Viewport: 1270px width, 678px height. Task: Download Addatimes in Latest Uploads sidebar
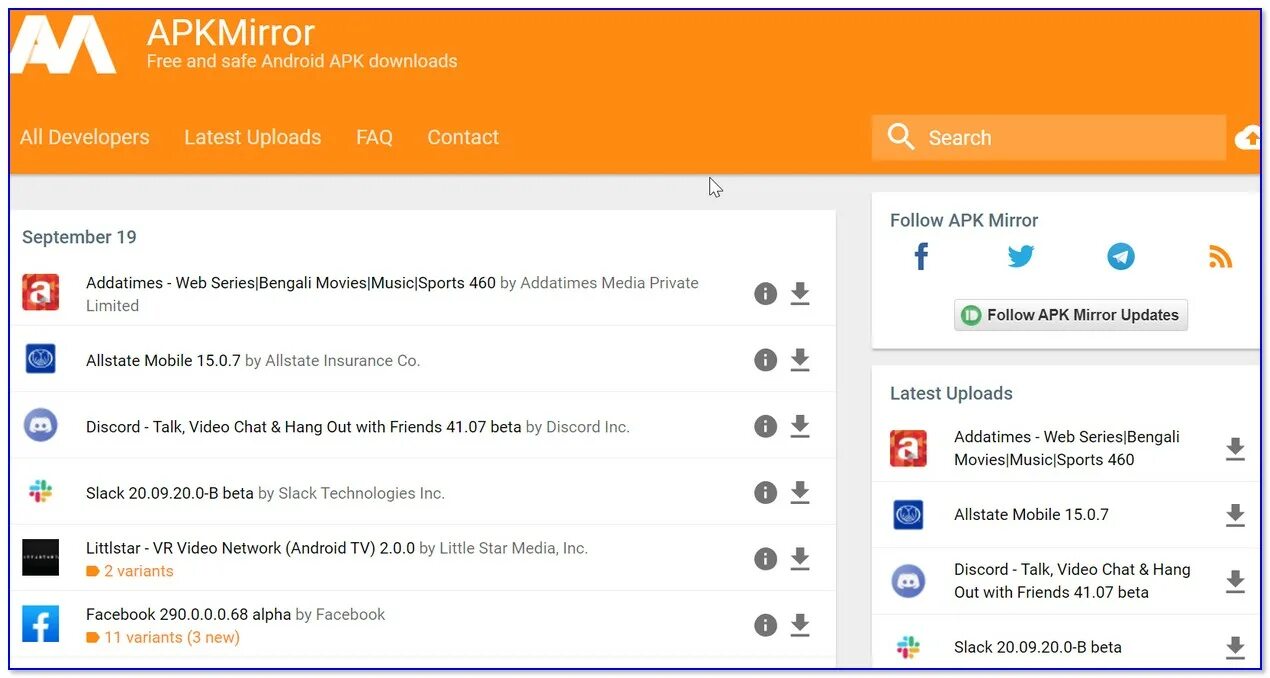pyautogui.click(x=1235, y=449)
